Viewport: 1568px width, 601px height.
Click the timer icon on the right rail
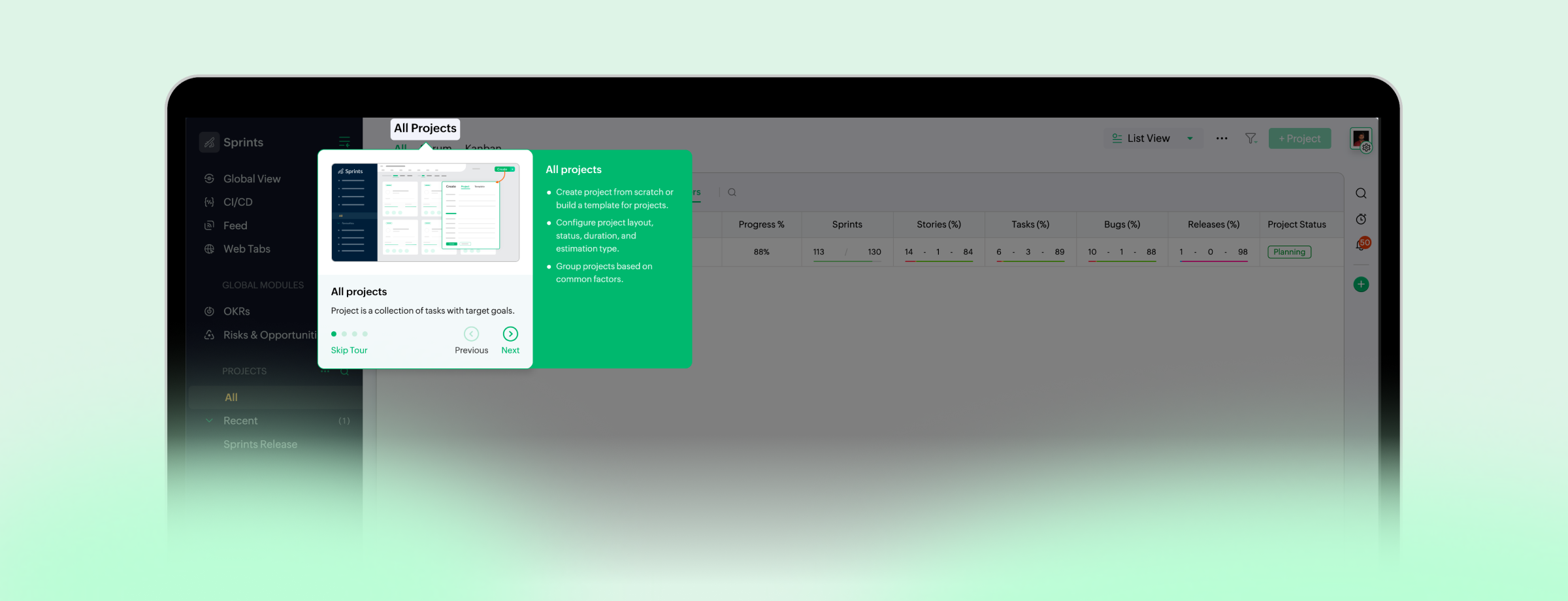[x=1361, y=219]
